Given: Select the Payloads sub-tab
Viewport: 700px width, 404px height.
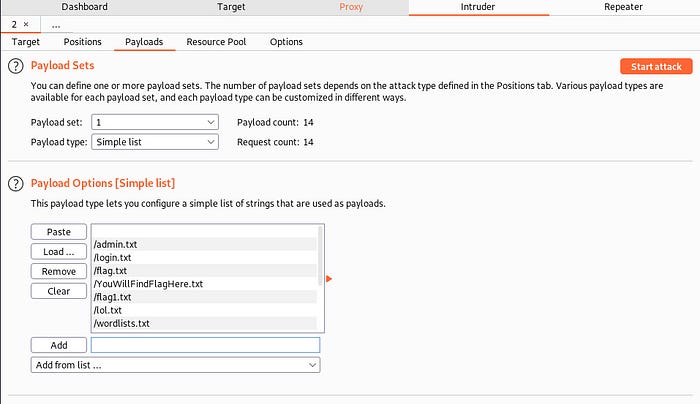Looking at the screenshot, I should pos(144,42).
